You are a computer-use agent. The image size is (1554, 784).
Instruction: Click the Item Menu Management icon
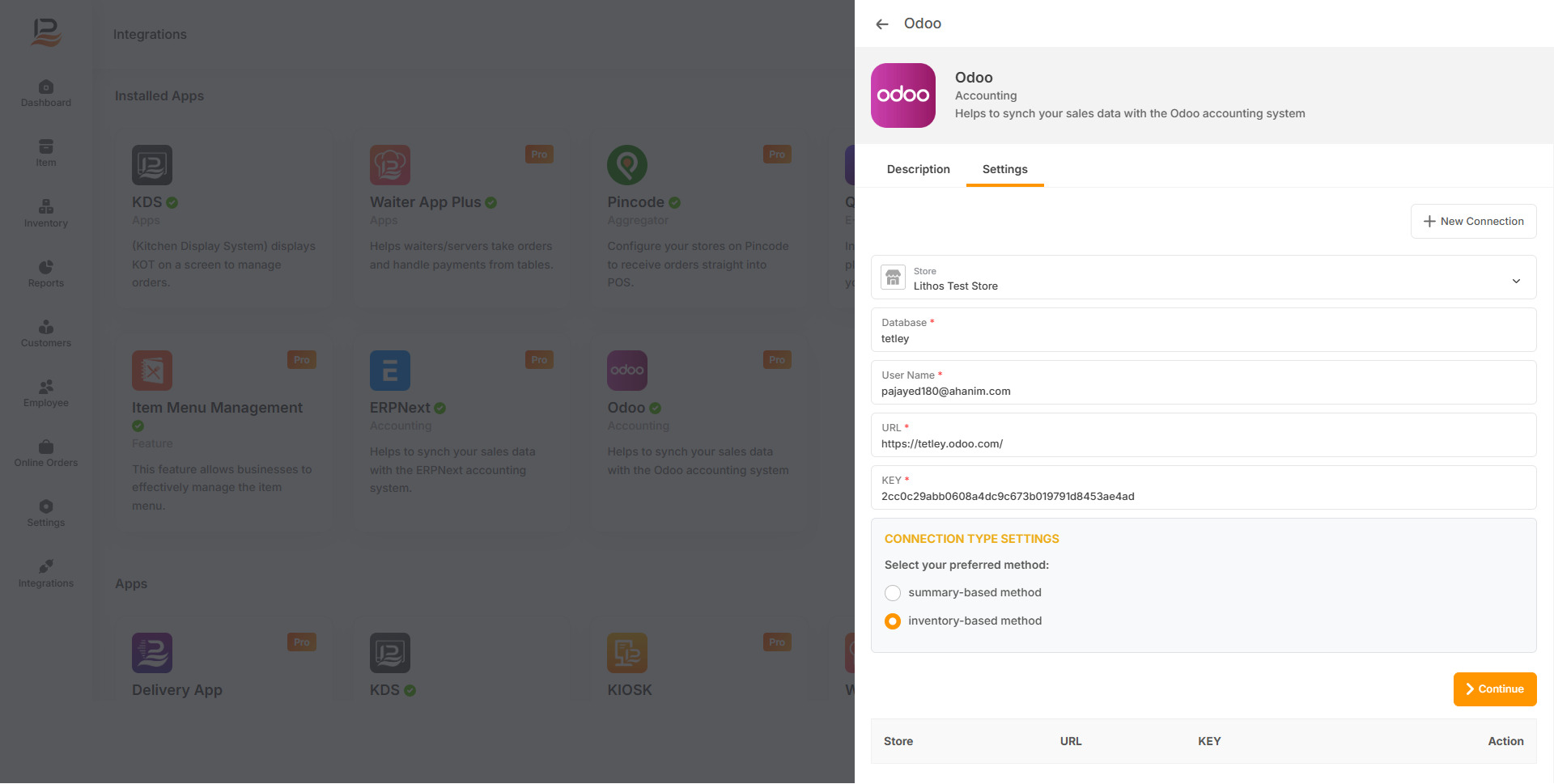(x=152, y=371)
